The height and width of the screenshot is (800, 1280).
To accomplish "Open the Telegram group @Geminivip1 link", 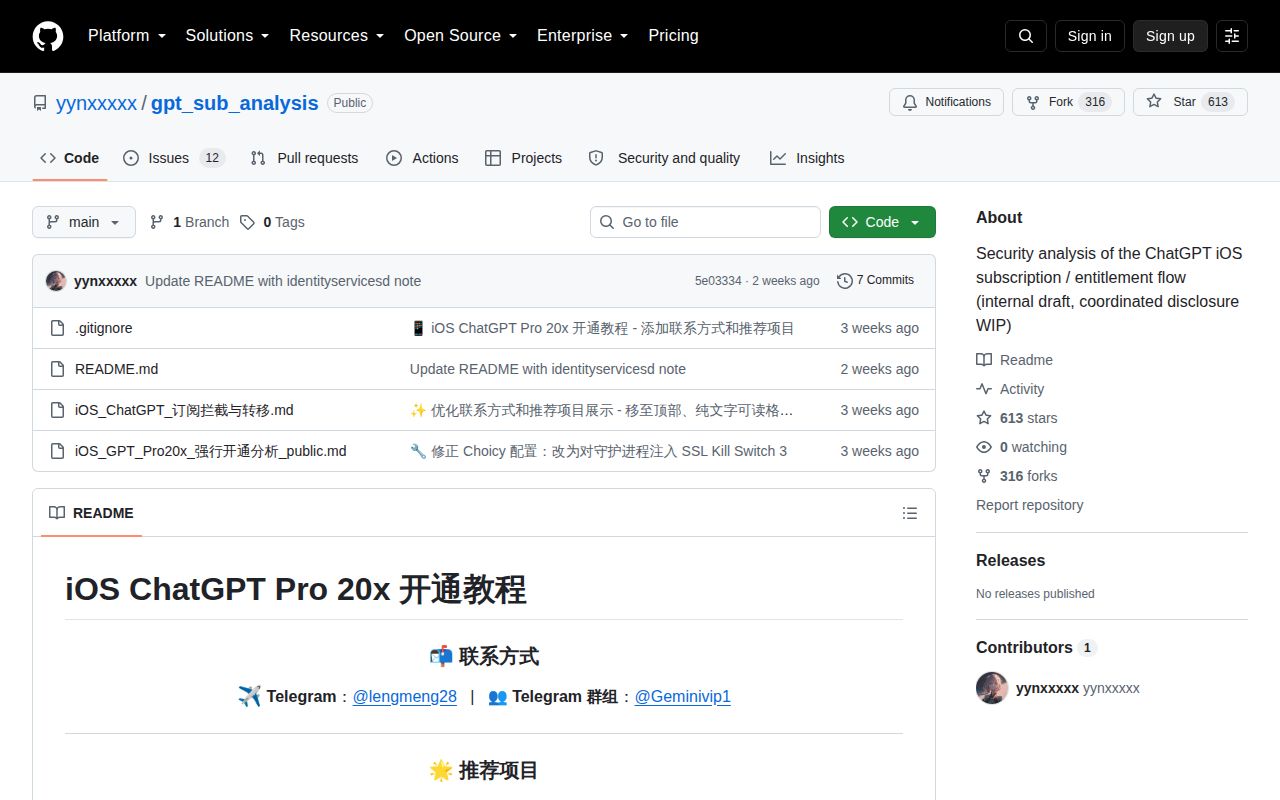I will tap(683, 697).
